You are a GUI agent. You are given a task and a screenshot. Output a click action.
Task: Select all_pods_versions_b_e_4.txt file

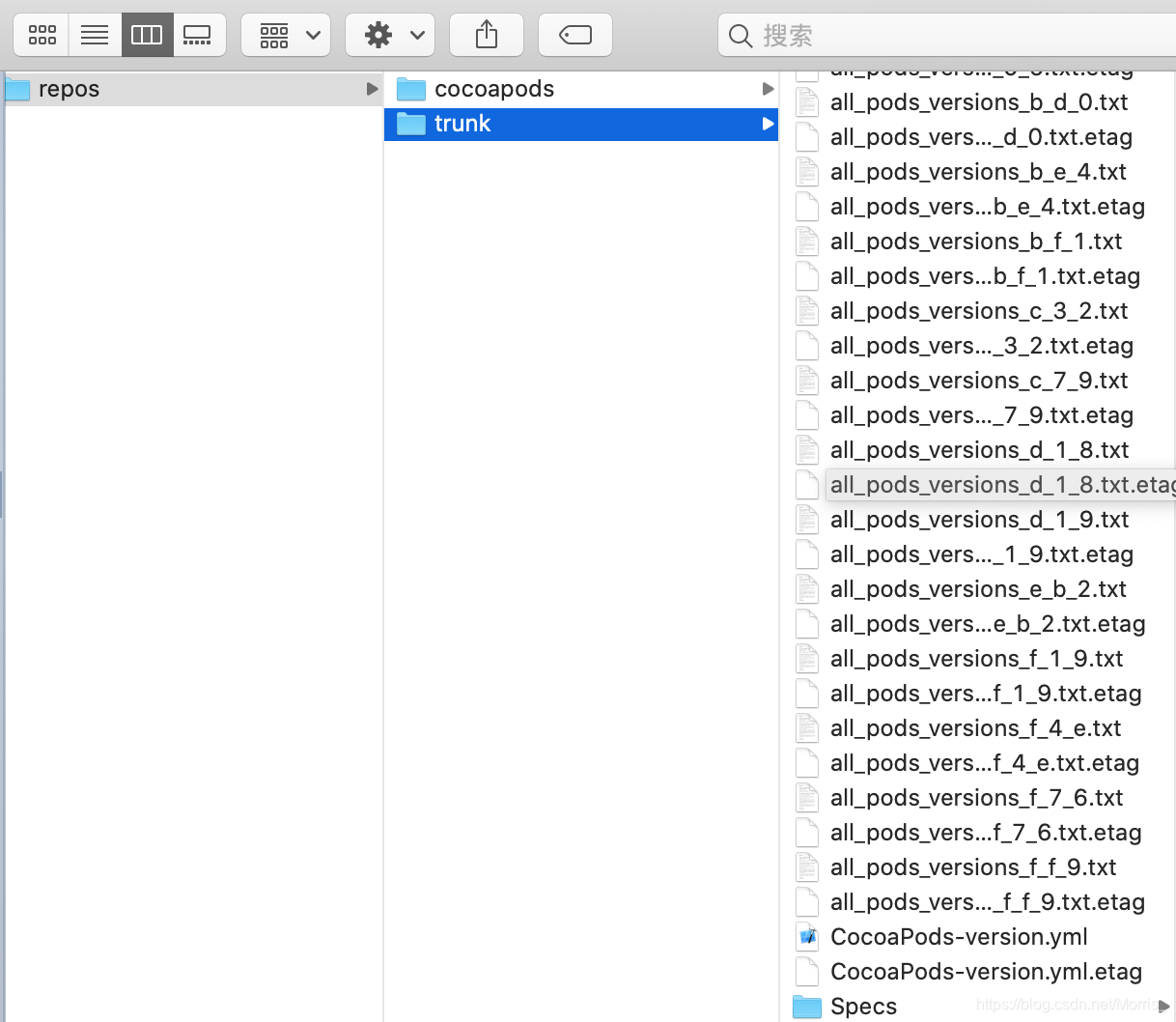point(978,172)
